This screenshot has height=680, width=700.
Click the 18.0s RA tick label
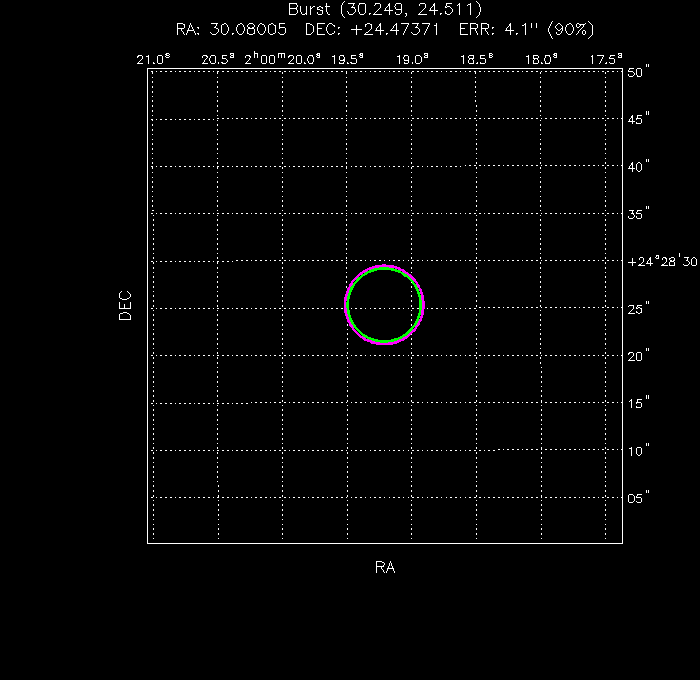(x=541, y=59)
